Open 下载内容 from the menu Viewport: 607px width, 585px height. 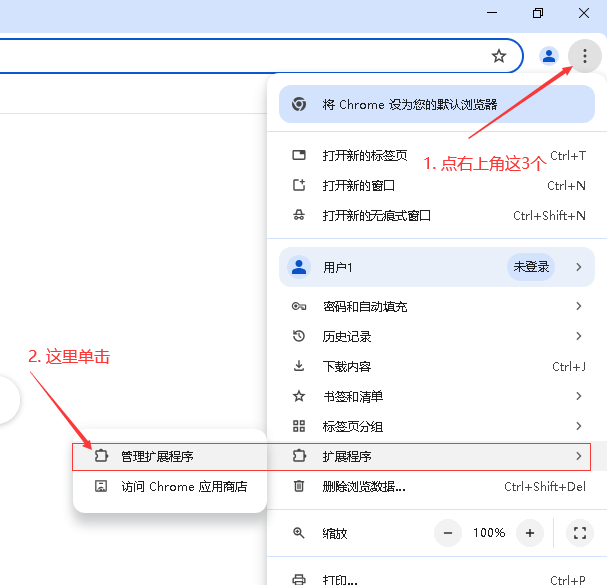point(346,366)
